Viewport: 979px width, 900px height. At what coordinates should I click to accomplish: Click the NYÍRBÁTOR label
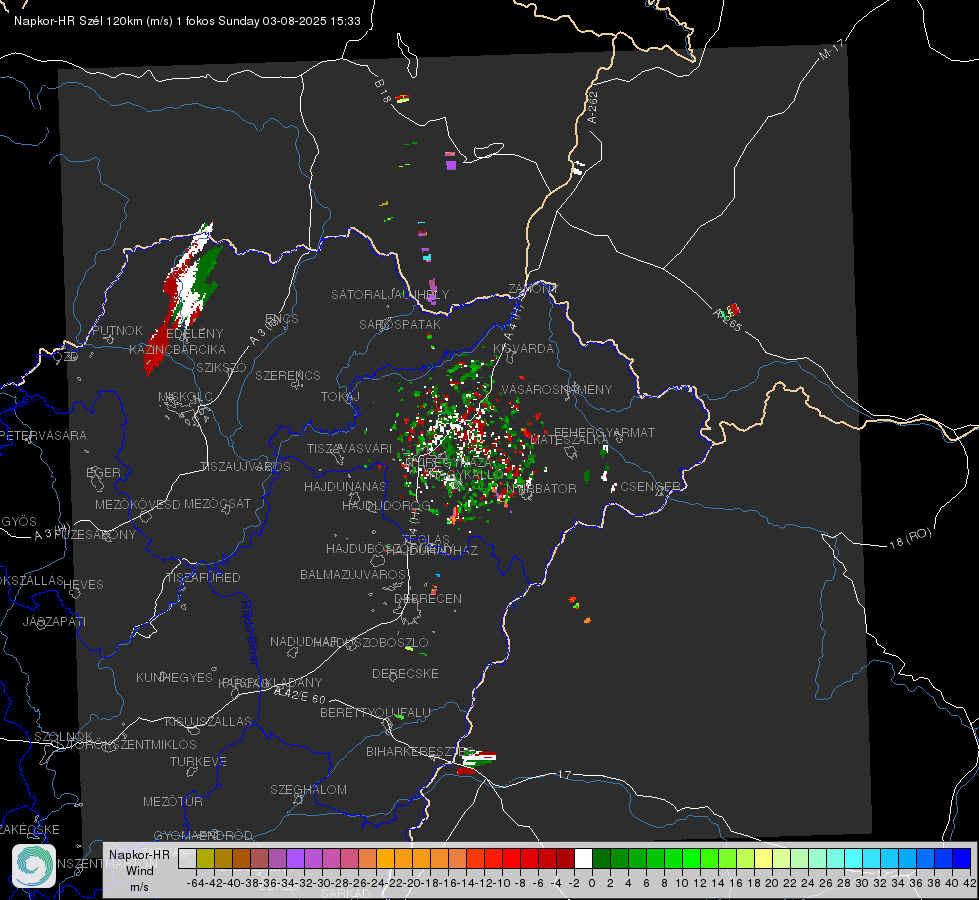pos(541,488)
